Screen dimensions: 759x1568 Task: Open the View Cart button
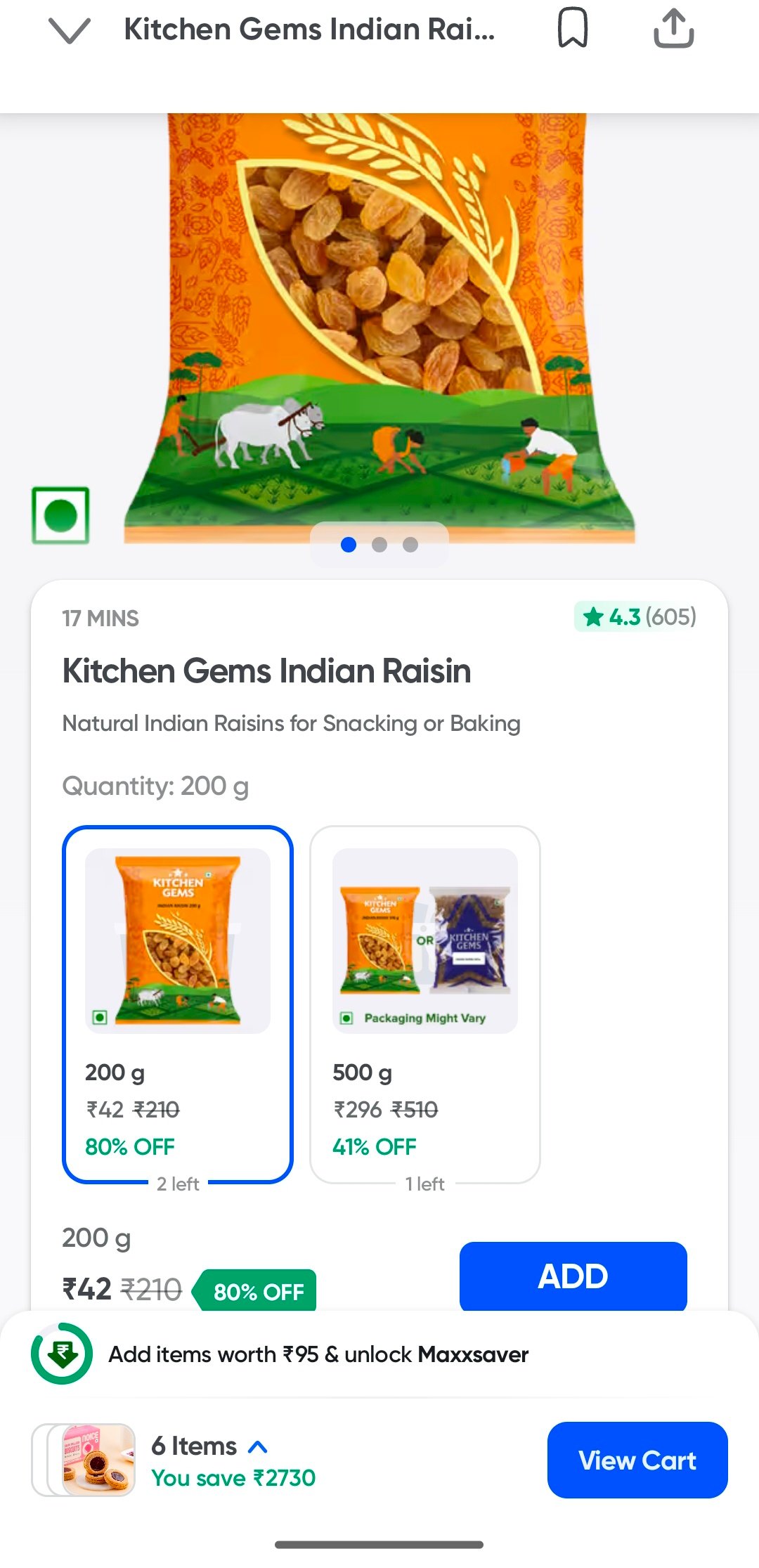[x=637, y=1460]
